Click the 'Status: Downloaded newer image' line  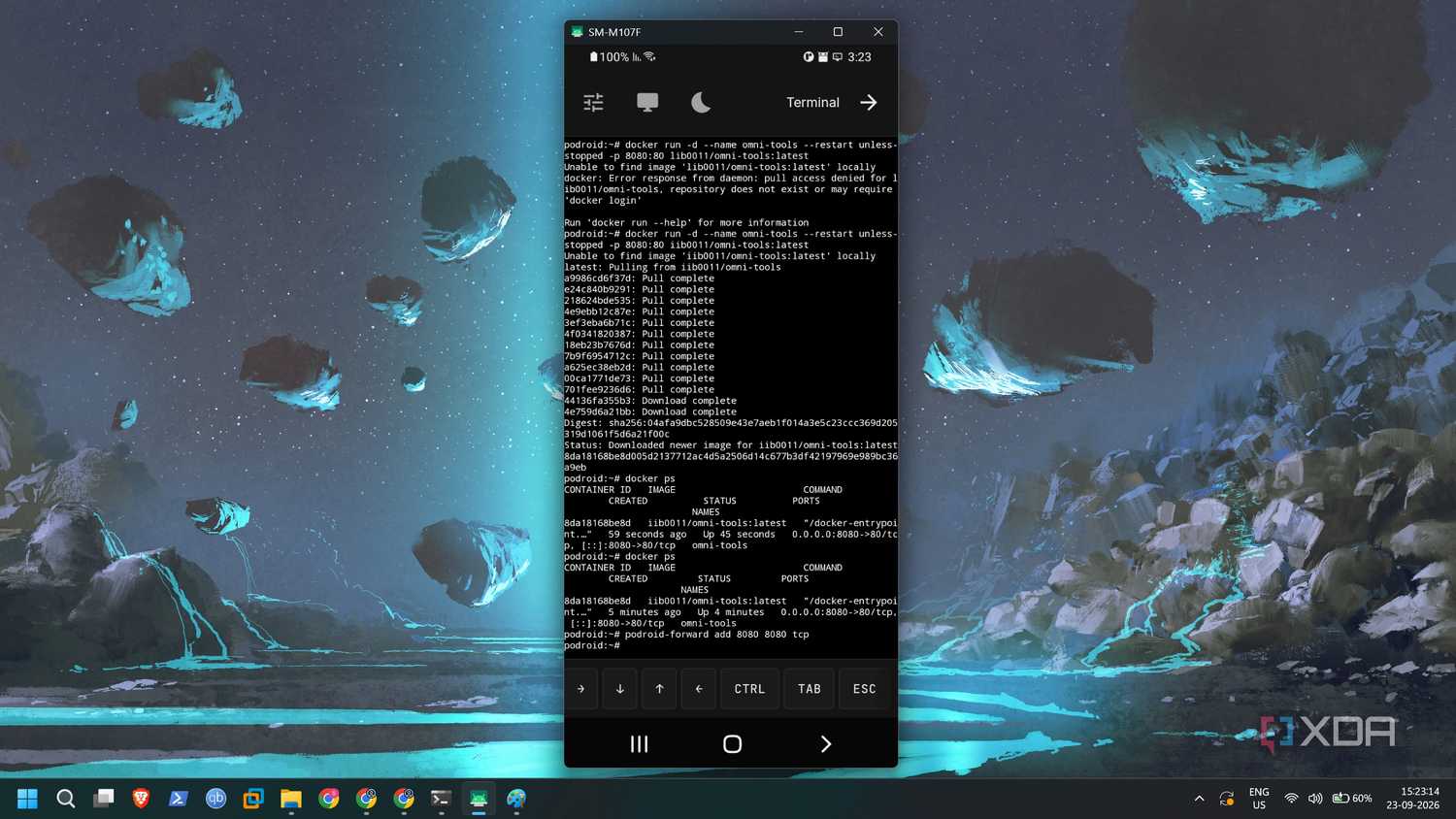click(731, 445)
